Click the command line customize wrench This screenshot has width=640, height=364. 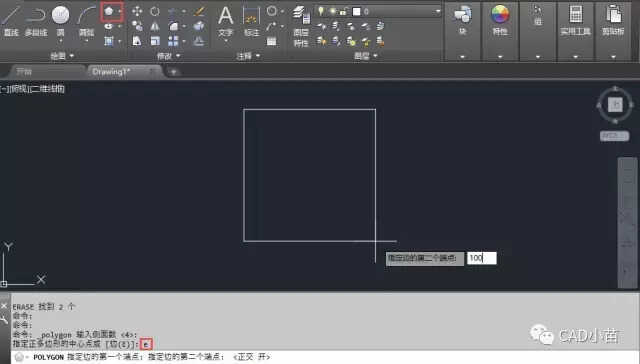[4, 321]
